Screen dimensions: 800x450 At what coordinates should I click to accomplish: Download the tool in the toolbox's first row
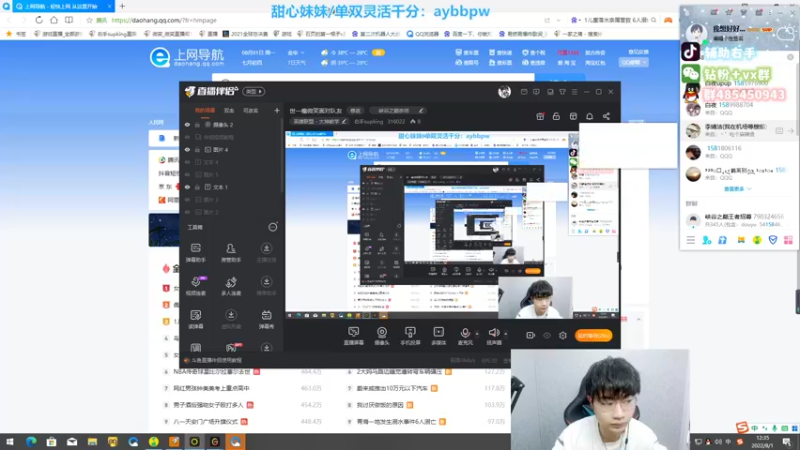pos(266,253)
